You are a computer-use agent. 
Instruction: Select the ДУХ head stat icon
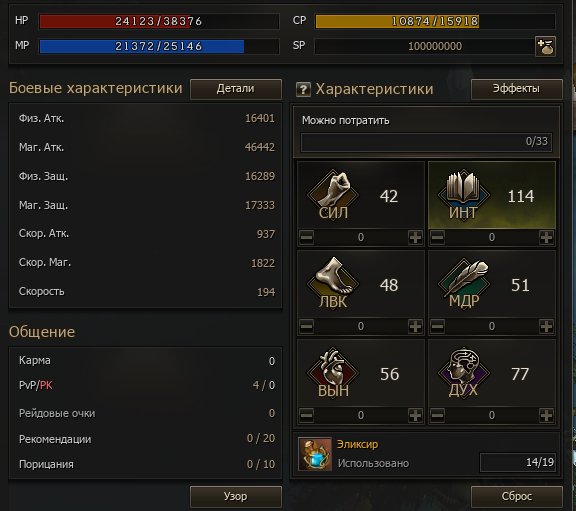tap(464, 373)
